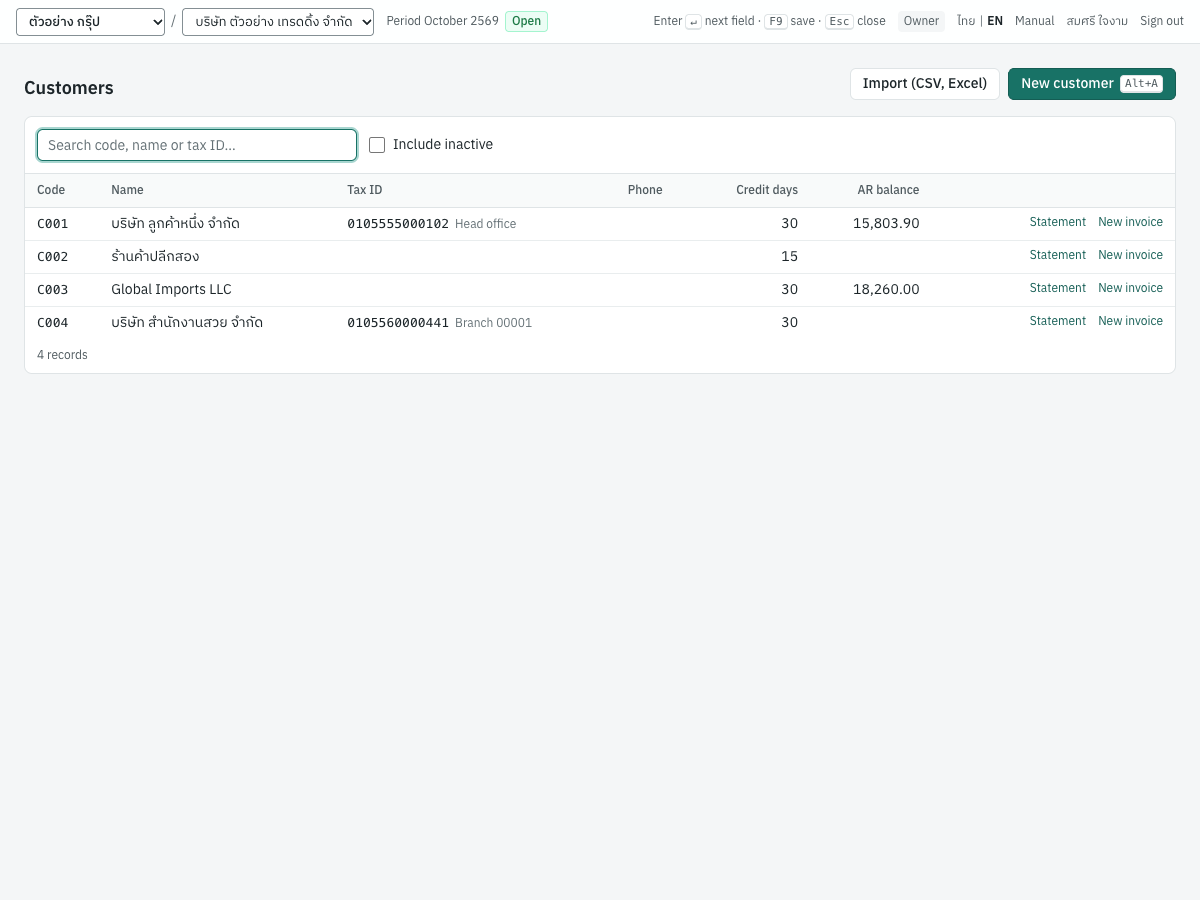Viewport: 1200px width, 900px height.
Task: Click the Credit days column header
Action: pyautogui.click(x=767, y=190)
